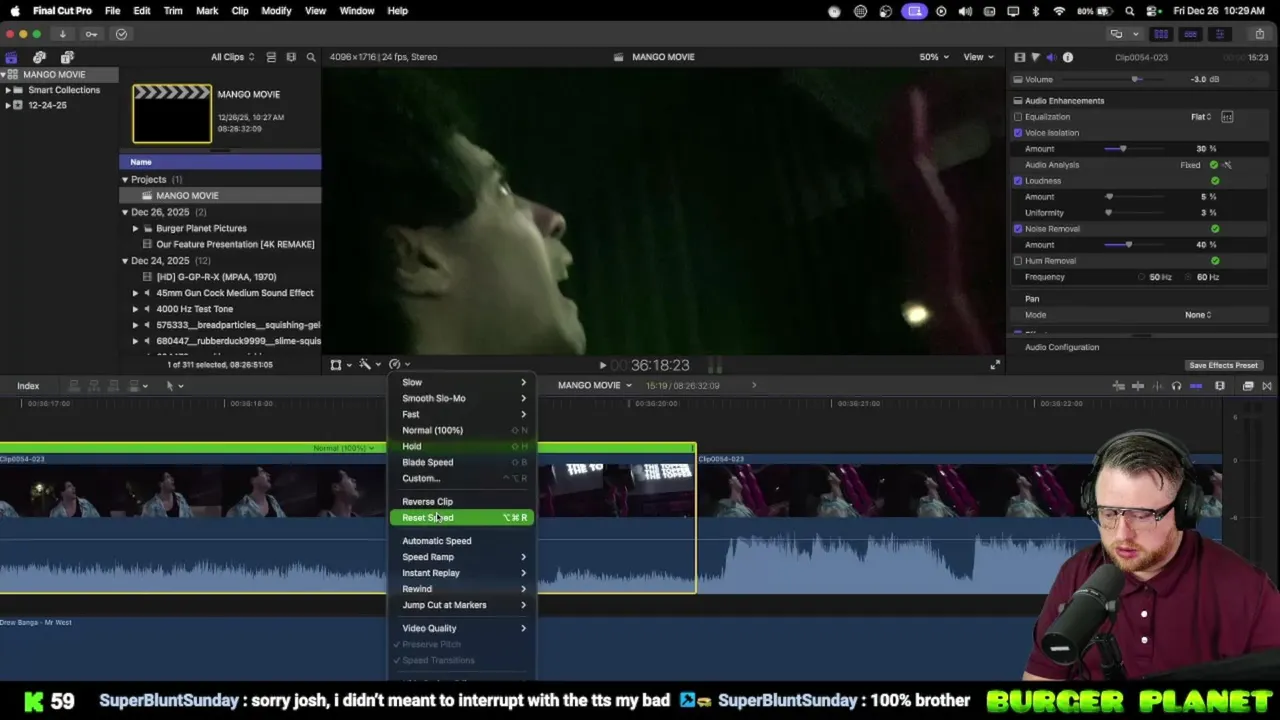The image size is (1280, 720).
Task: Open the equalizer graph button for Equalization
Action: 1227,117
